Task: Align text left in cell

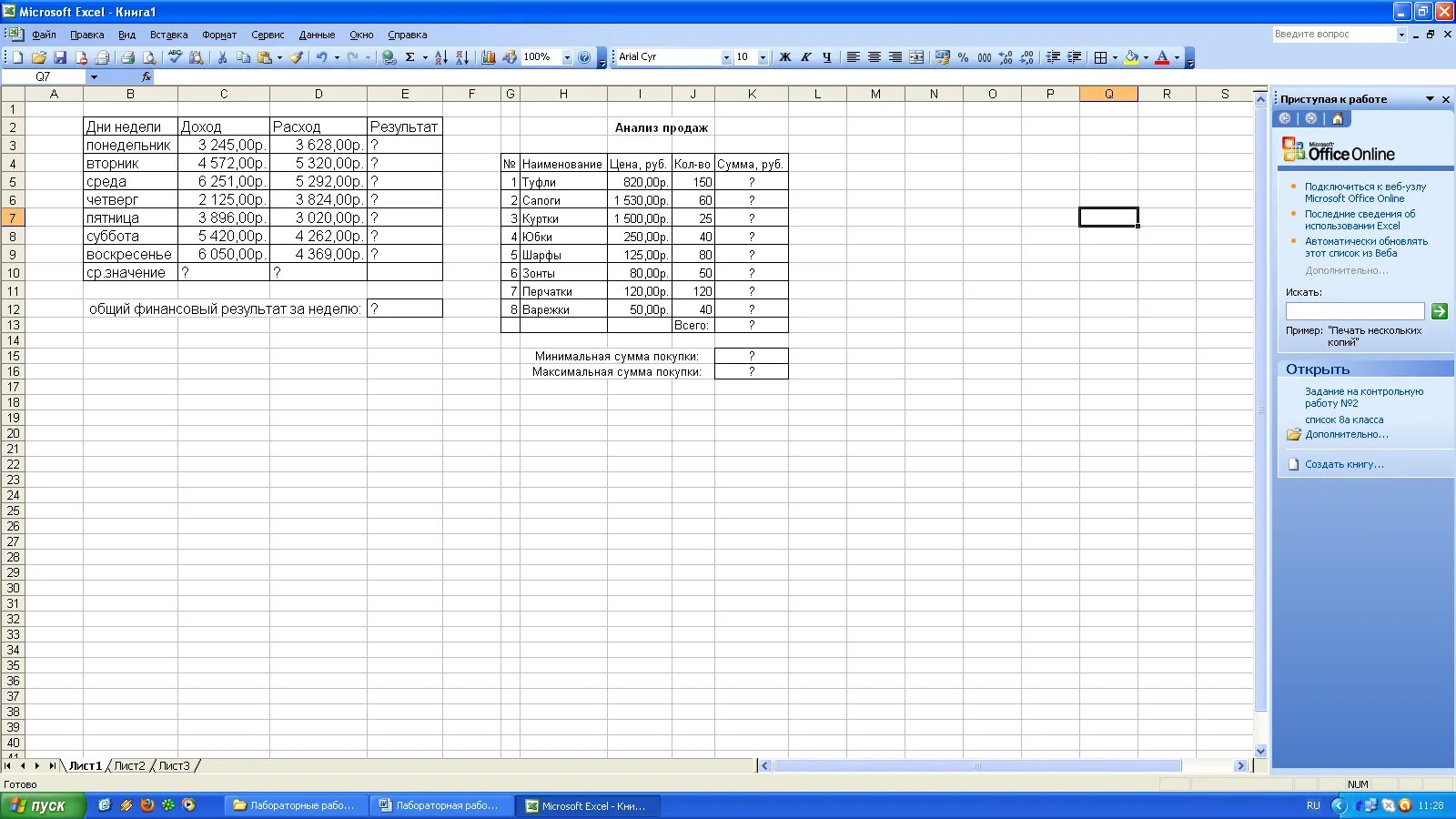Action: pos(854,57)
